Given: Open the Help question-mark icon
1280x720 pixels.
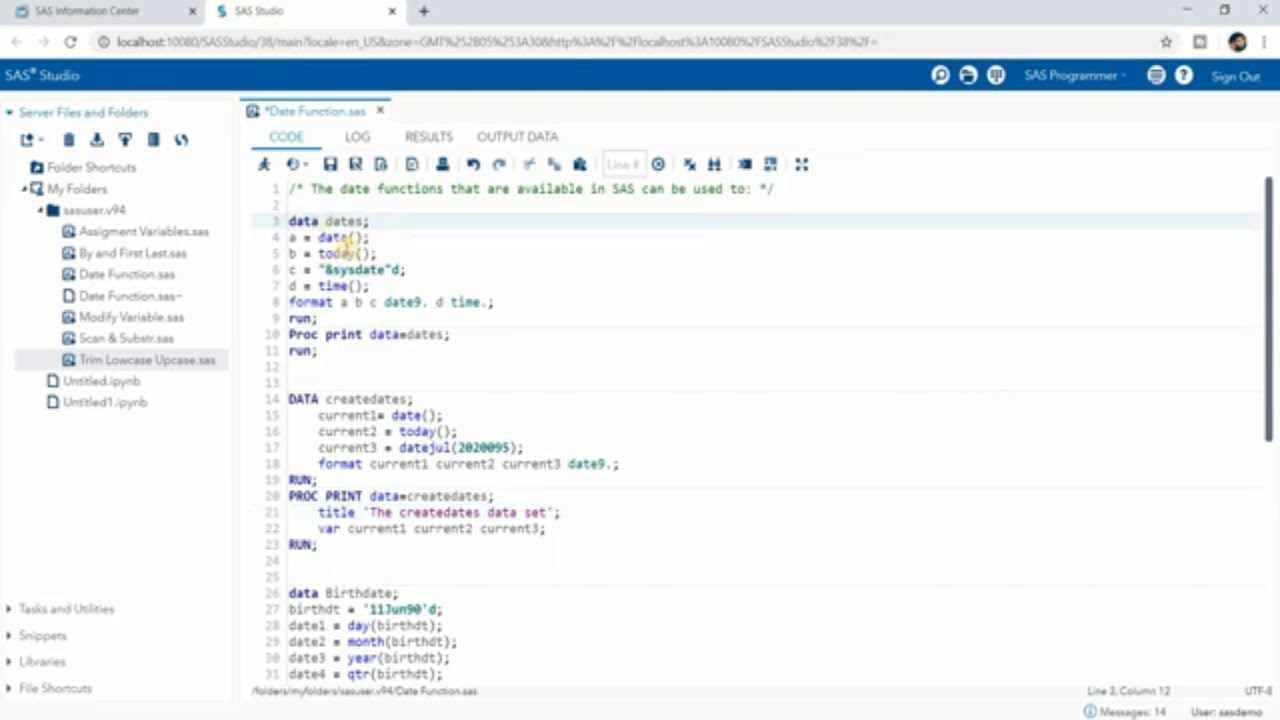Looking at the screenshot, I should coord(1184,76).
